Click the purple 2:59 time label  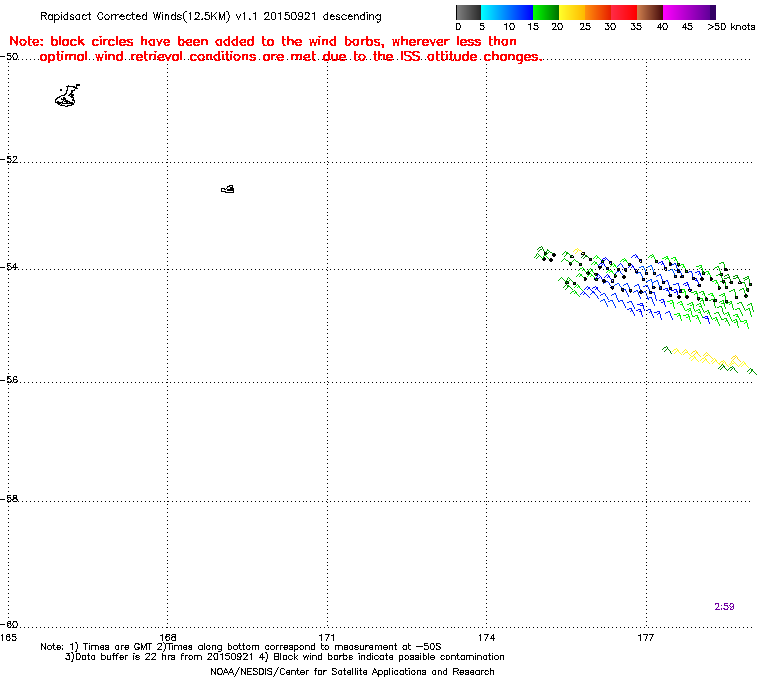point(724,607)
